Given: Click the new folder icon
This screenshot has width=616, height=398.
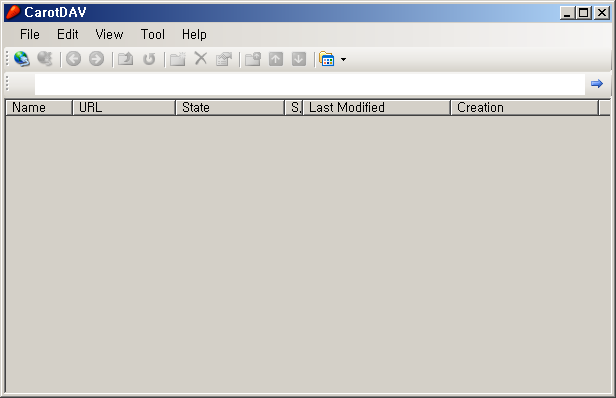Looking at the screenshot, I should tap(178, 59).
